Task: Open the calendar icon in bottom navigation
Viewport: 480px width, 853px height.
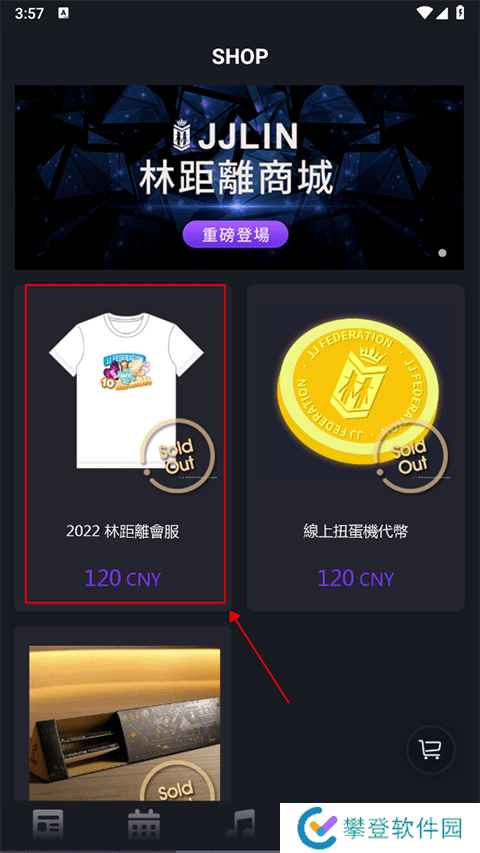Action: point(144,824)
